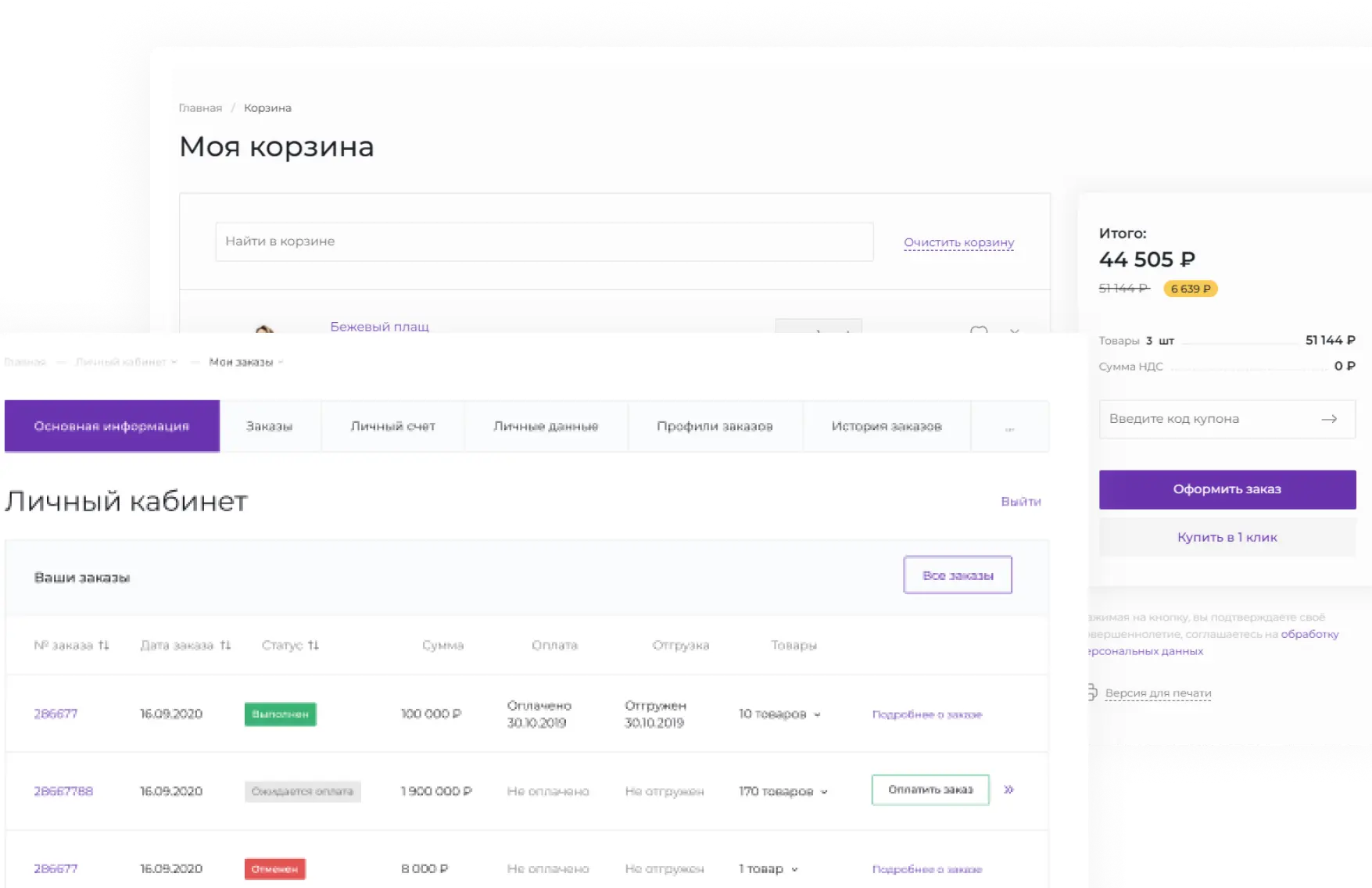Clear the cart via Очистить корзину
1372x888 pixels.
click(958, 242)
